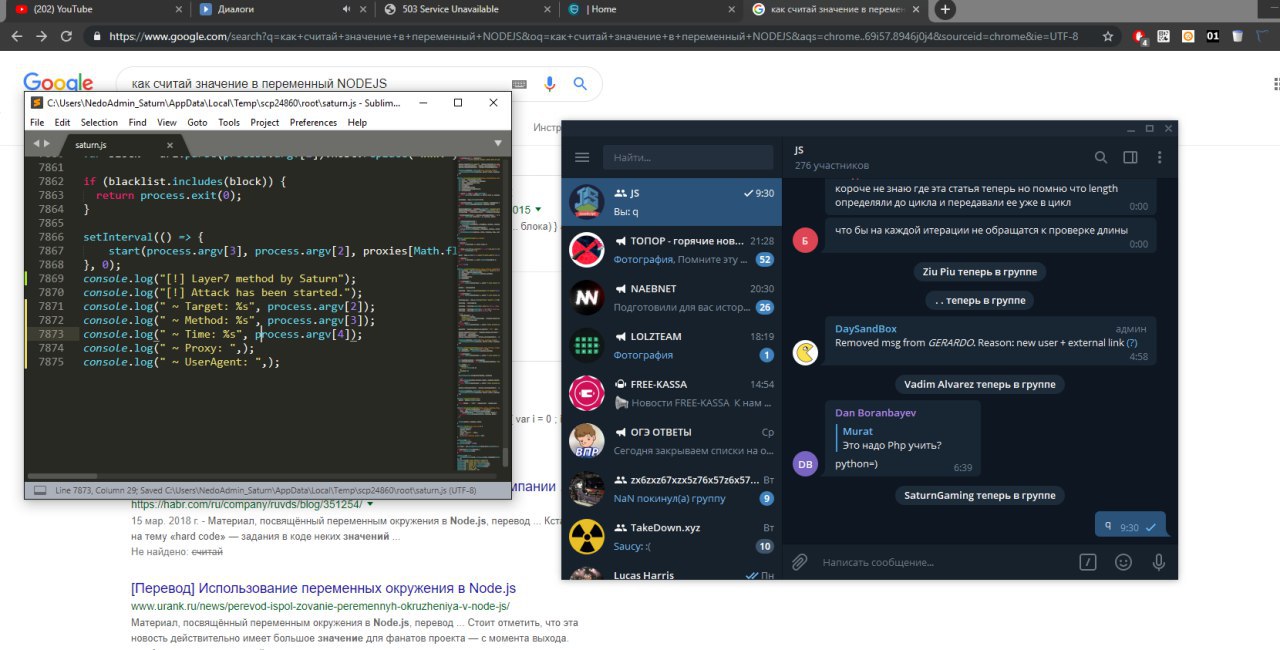Open Google on-screen keyboard icon

click(x=518, y=84)
